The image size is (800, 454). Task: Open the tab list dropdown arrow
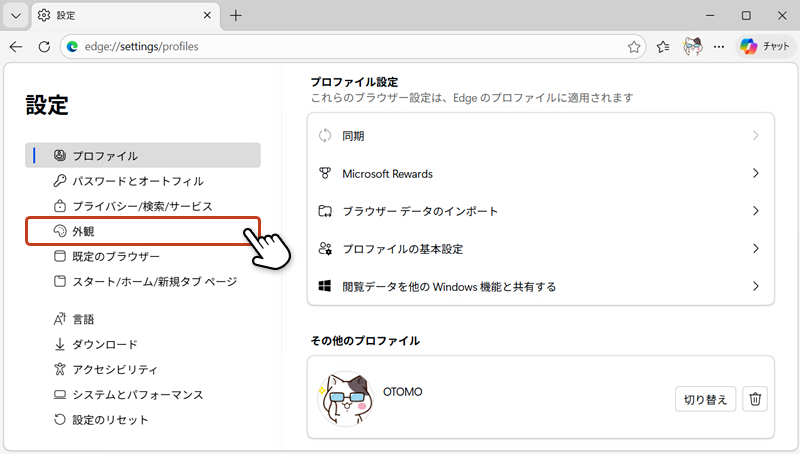[x=16, y=16]
